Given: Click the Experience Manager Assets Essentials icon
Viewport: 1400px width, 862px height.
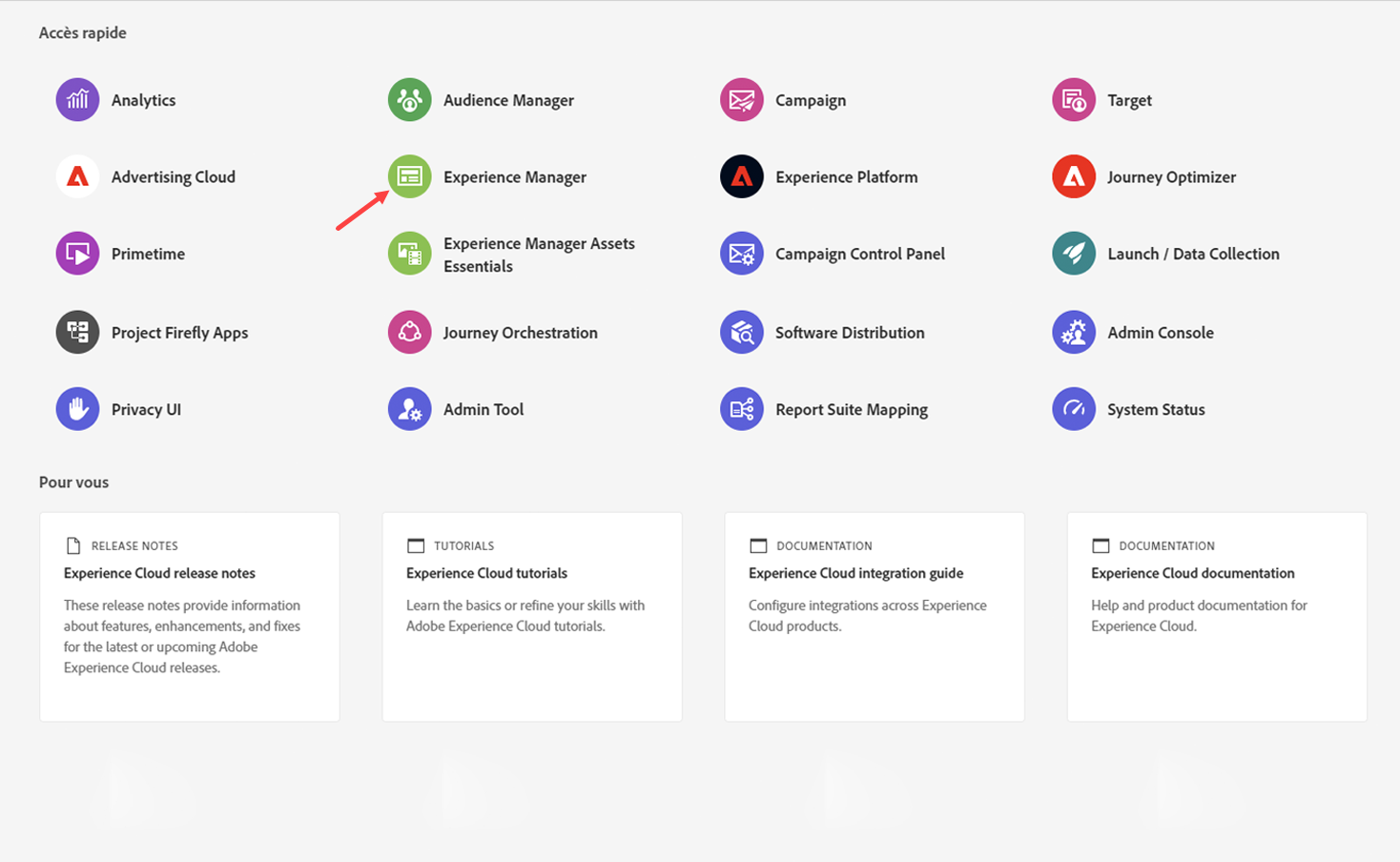Looking at the screenshot, I should [409, 254].
